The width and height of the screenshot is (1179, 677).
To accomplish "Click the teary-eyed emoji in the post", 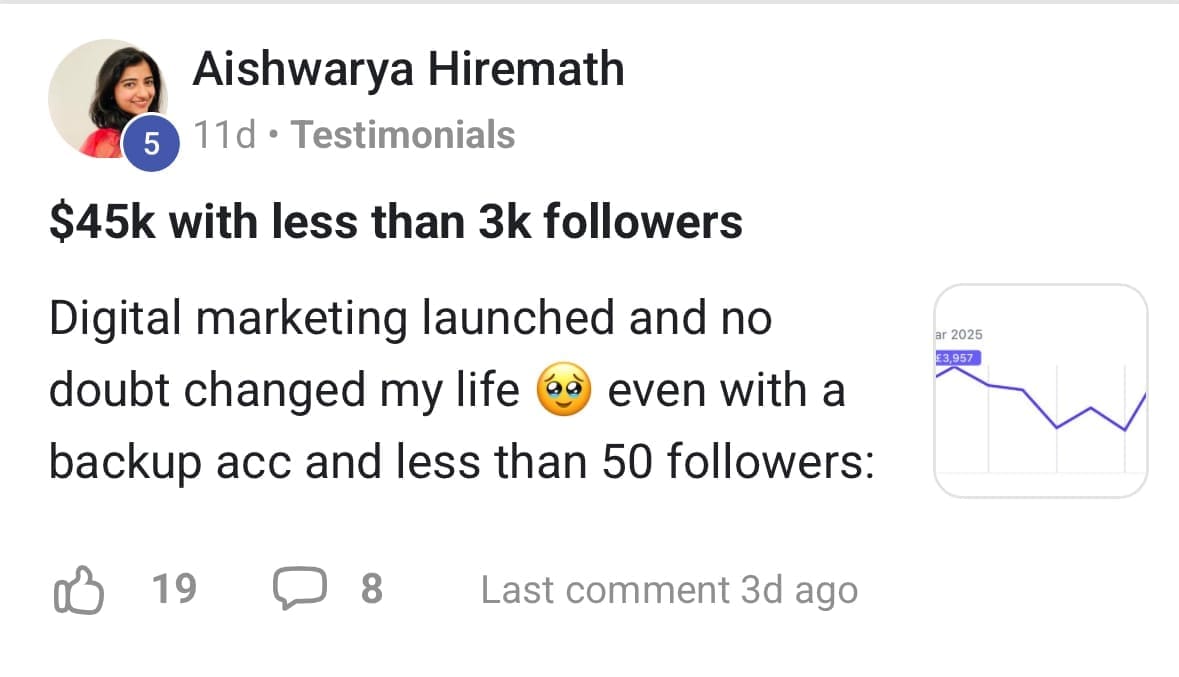I will pos(564,390).
